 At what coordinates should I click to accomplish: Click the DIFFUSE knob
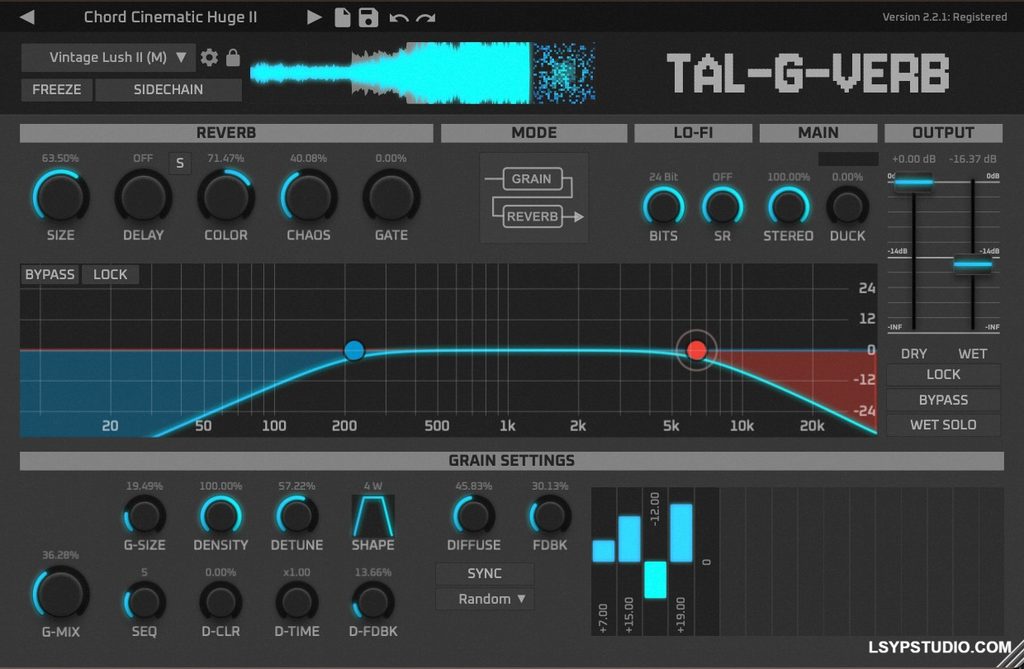[473, 515]
